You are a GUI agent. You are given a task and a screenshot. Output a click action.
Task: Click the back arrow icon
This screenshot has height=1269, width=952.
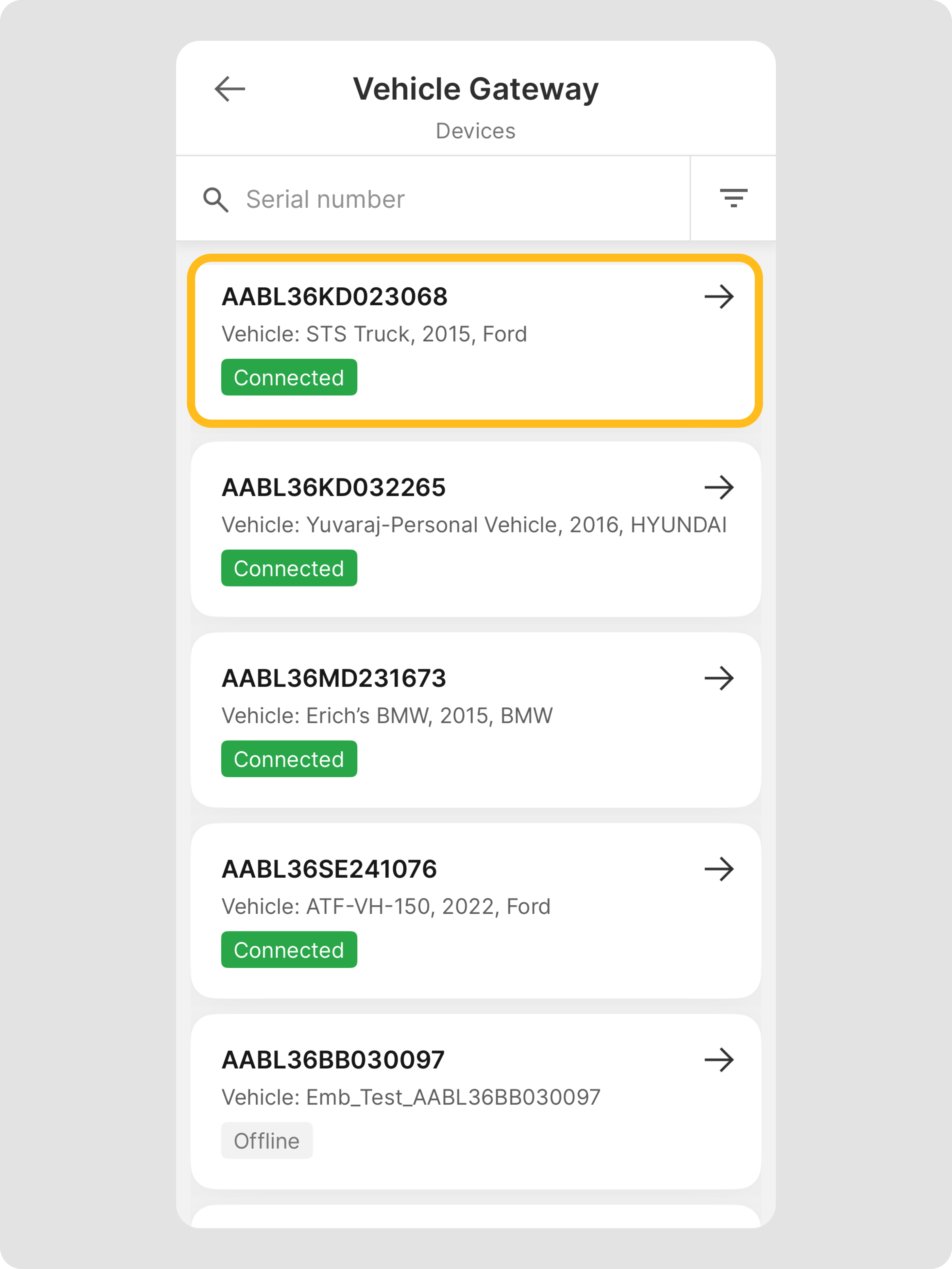pyautogui.click(x=230, y=89)
